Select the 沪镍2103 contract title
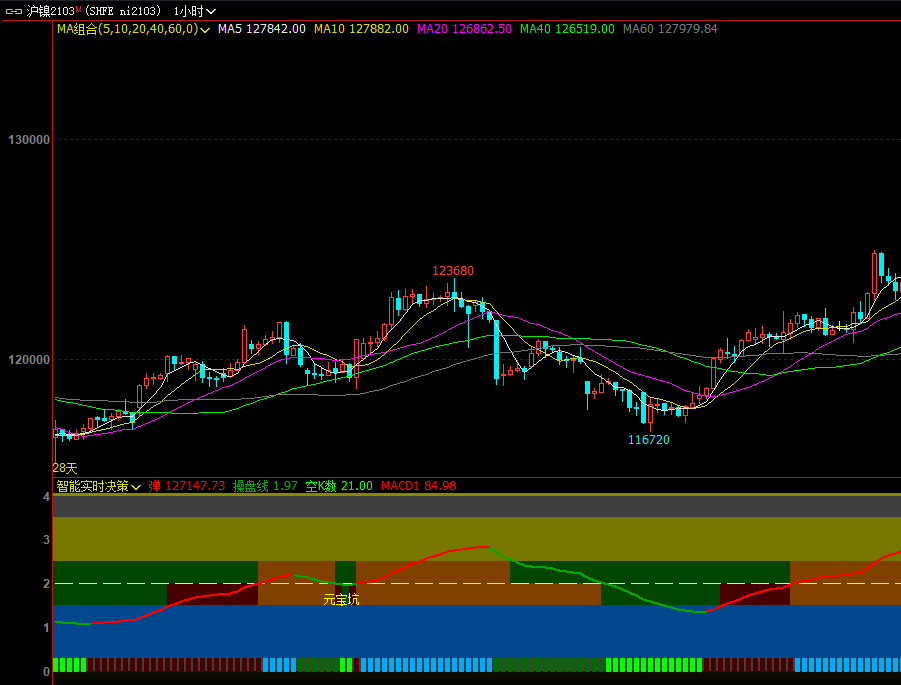This screenshot has width=901, height=685. click(51, 11)
